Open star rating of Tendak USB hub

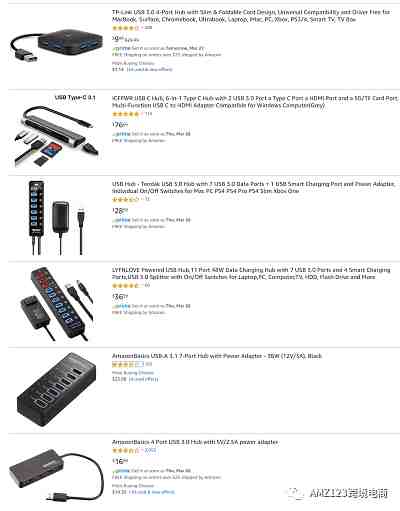125,200
